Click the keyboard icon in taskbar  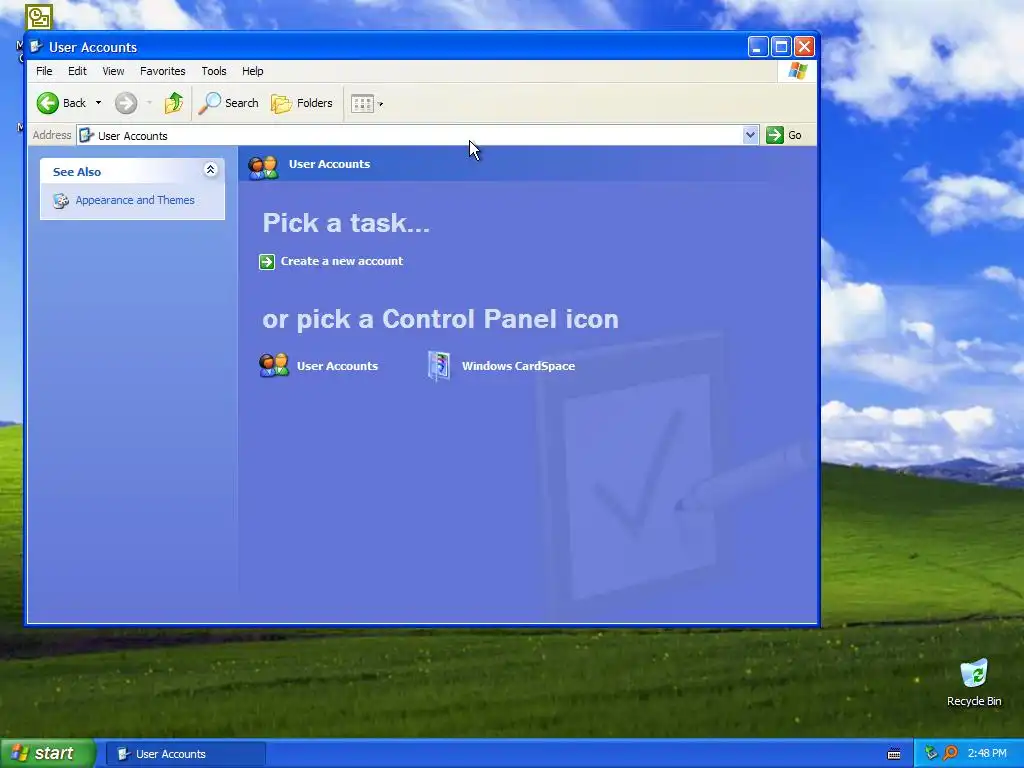tap(894, 754)
